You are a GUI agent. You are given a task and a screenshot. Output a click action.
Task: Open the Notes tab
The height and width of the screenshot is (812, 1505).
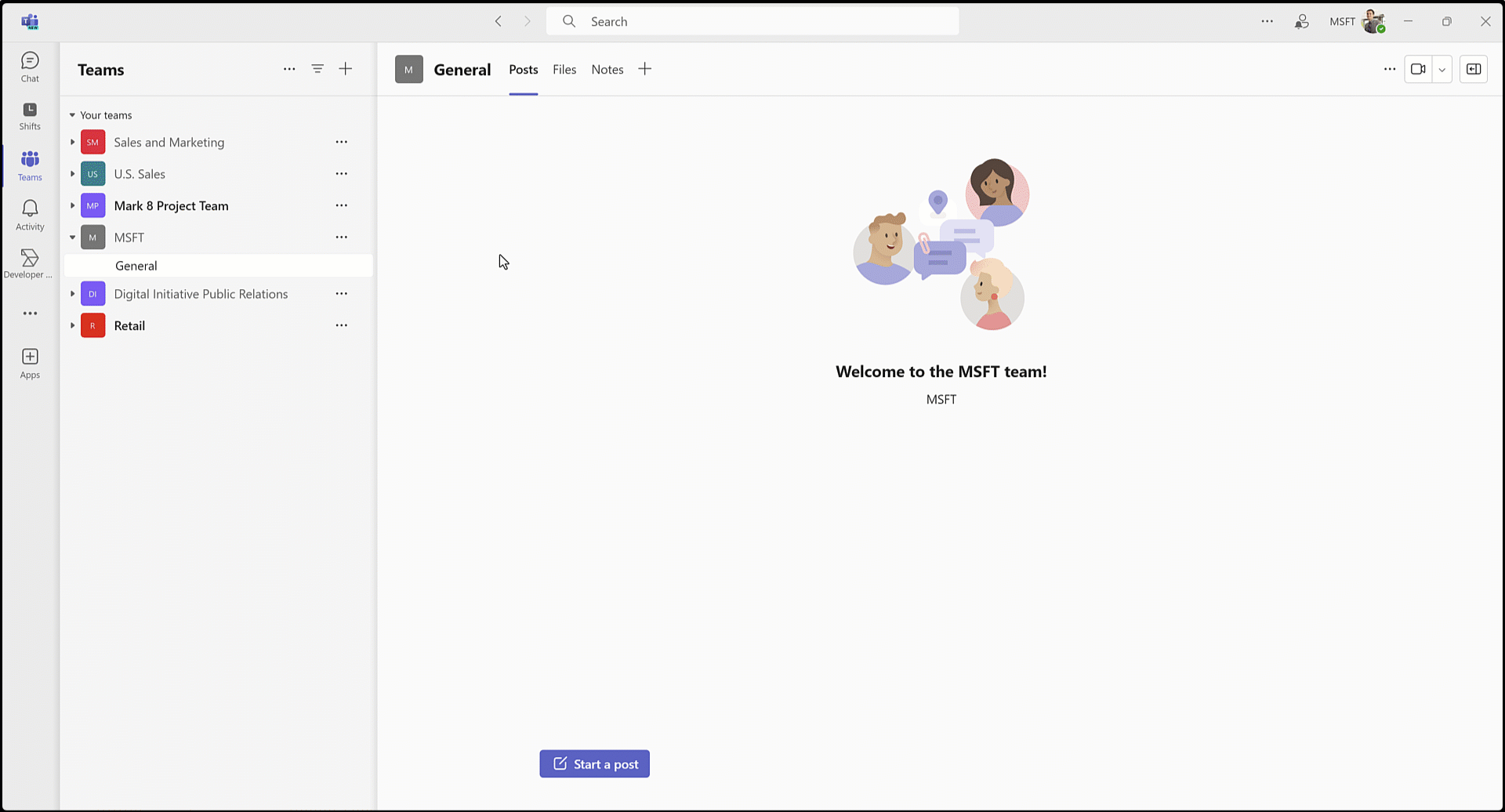pos(607,69)
